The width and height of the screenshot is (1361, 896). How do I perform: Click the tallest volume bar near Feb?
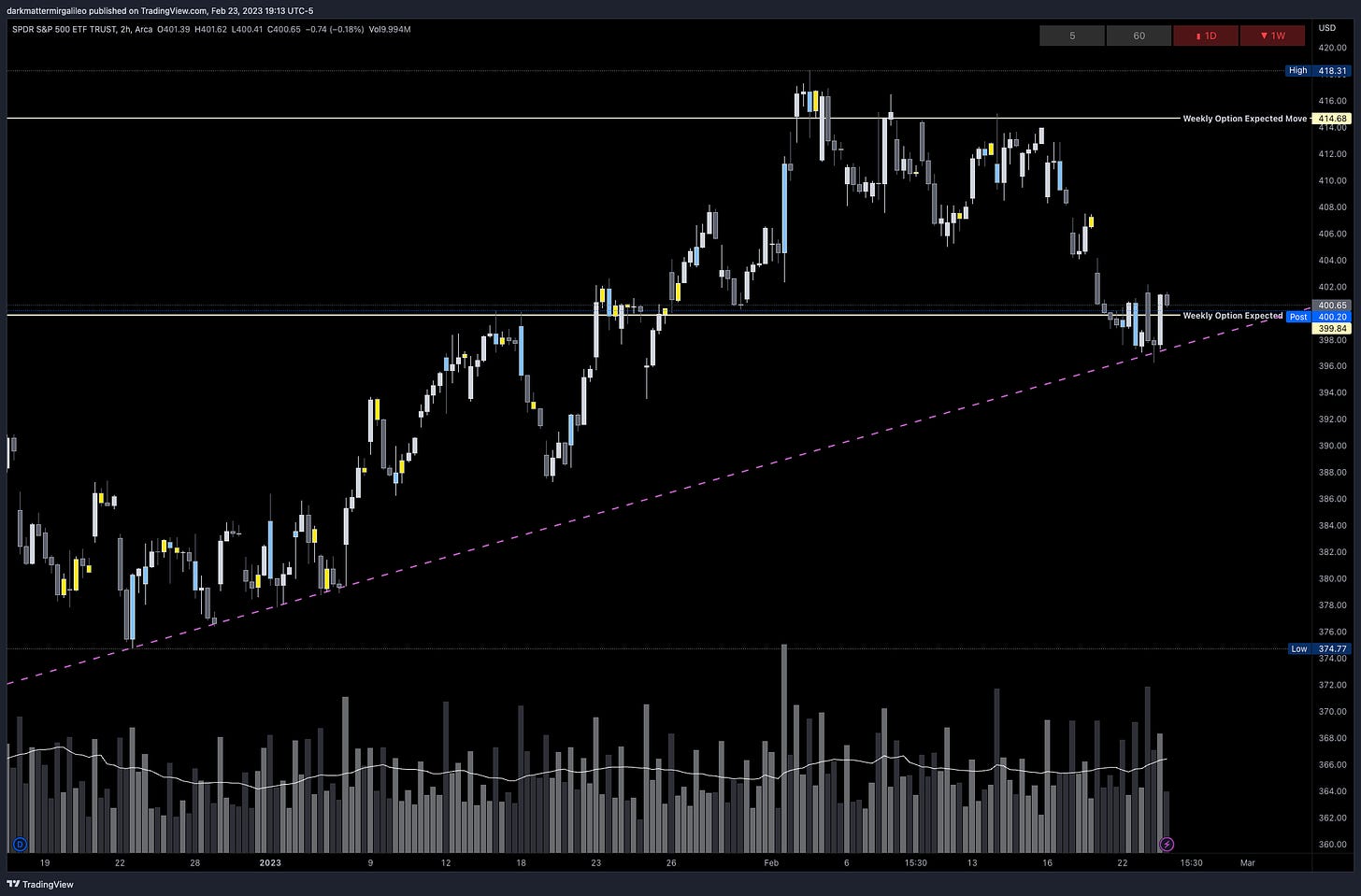[783, 747]
